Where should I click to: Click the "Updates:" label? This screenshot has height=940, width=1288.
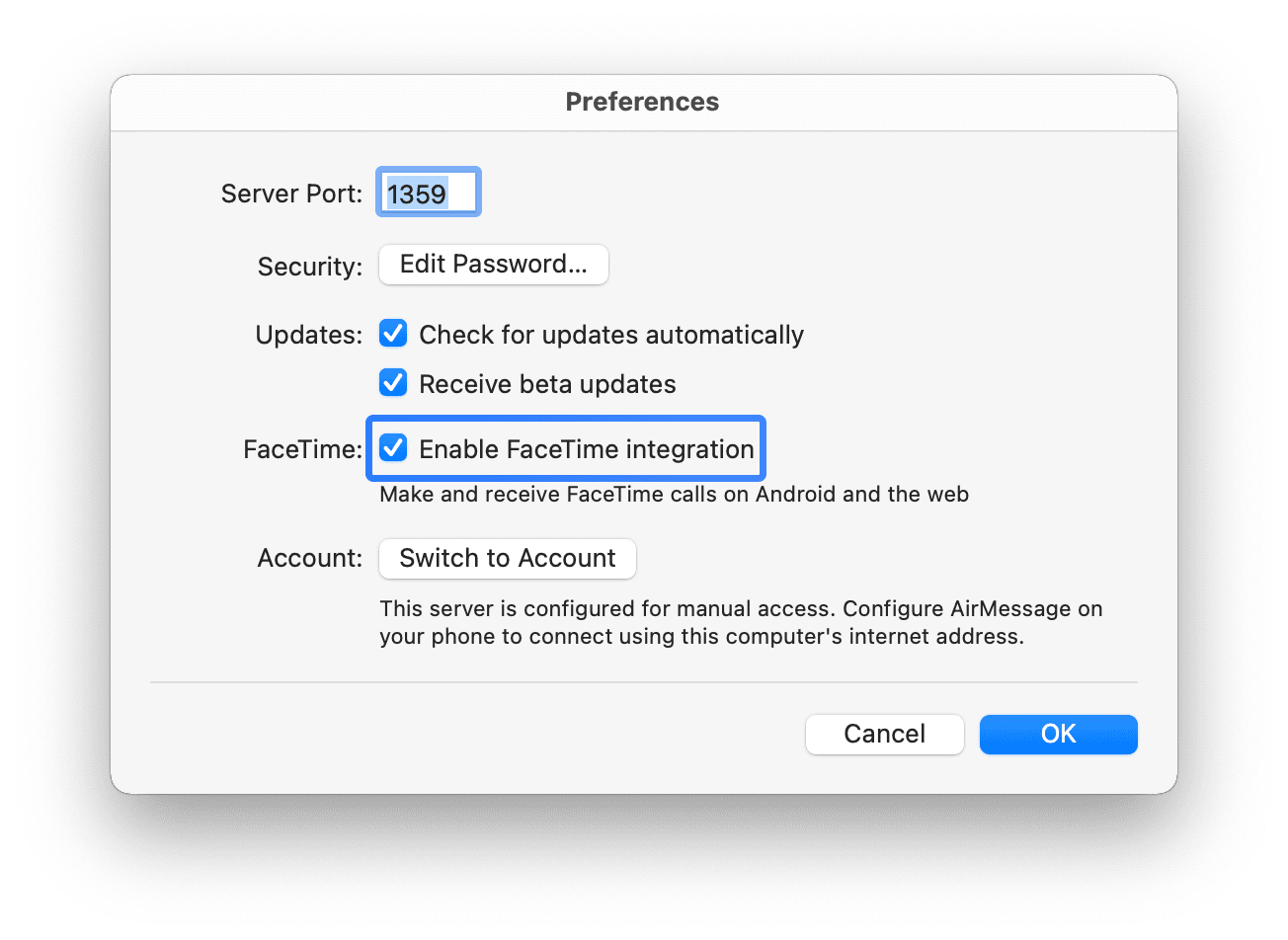[309, 335]
